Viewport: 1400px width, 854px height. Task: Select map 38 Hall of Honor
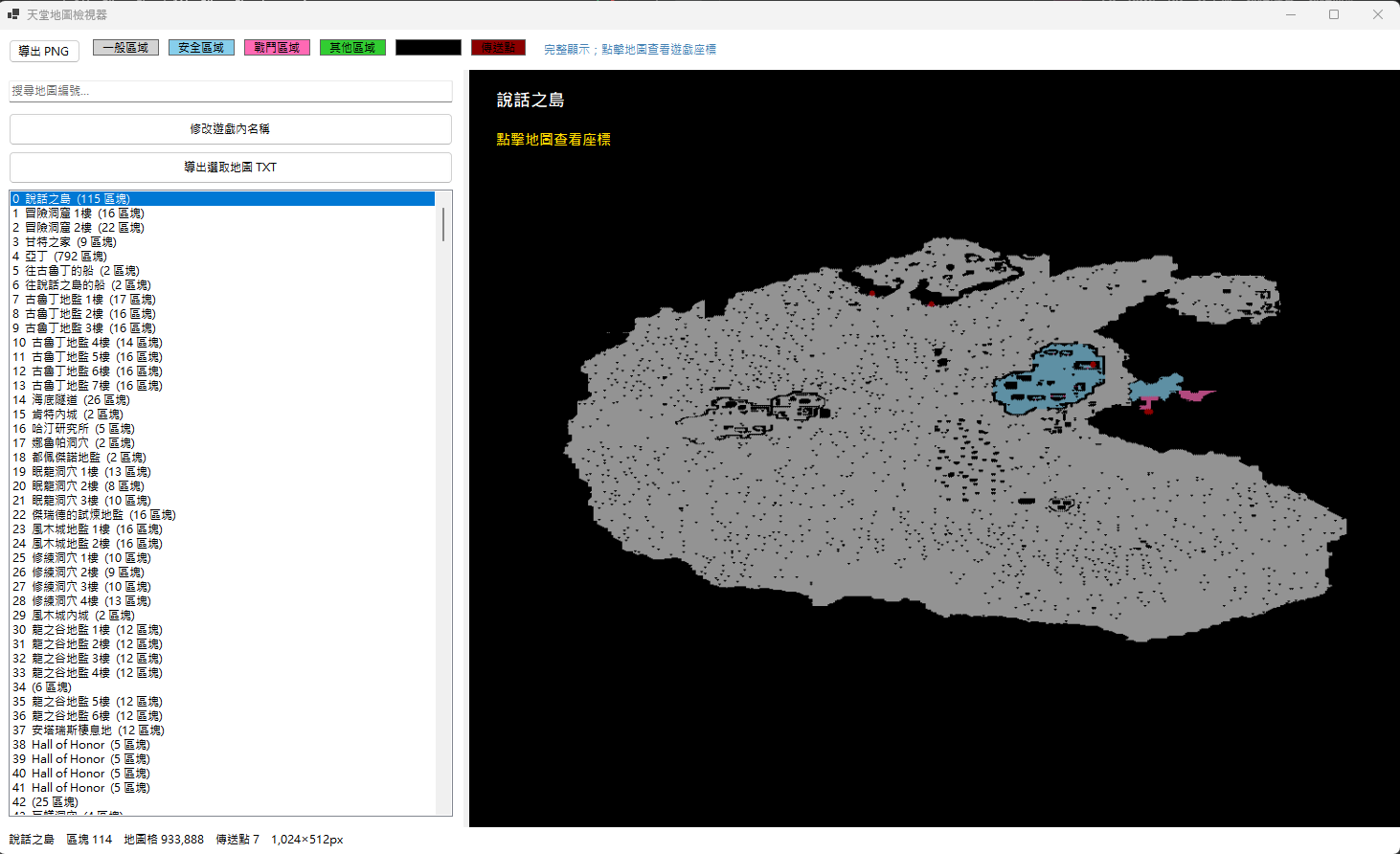(x=222, y=744)
